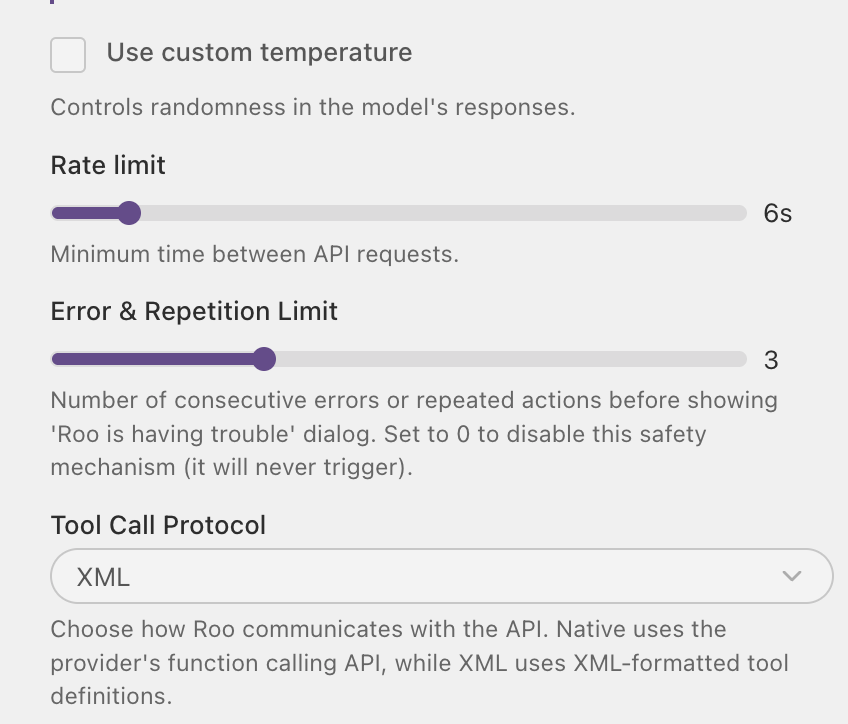Viewport: 848px width, 724px height.
Task: Click the "Choose how Roo communicates" description
Action: pos(420,662)
